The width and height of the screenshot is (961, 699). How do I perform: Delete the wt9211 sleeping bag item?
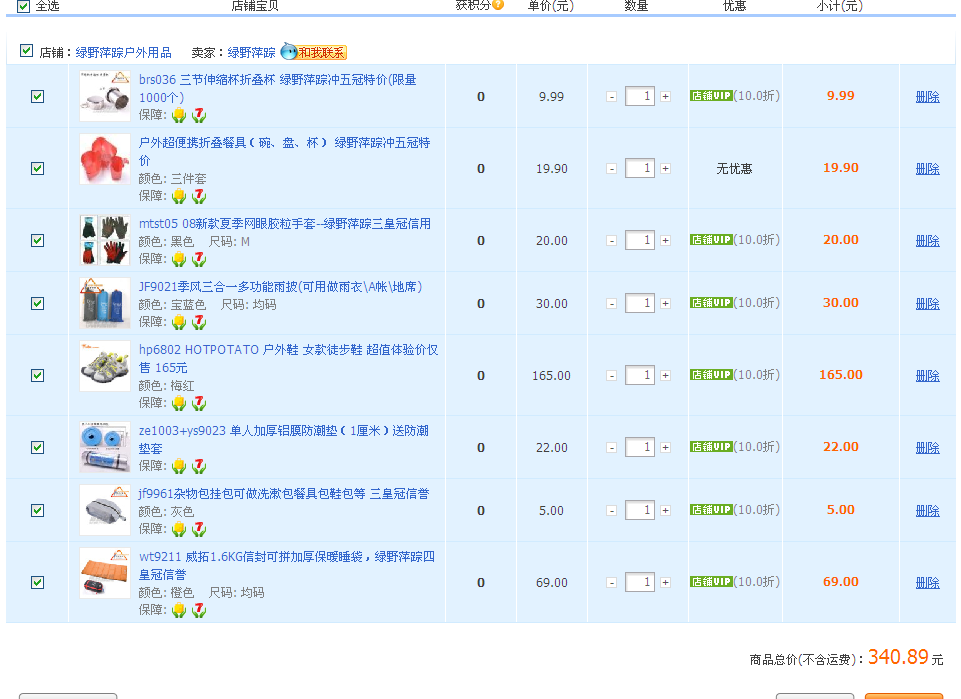(927, 583)
